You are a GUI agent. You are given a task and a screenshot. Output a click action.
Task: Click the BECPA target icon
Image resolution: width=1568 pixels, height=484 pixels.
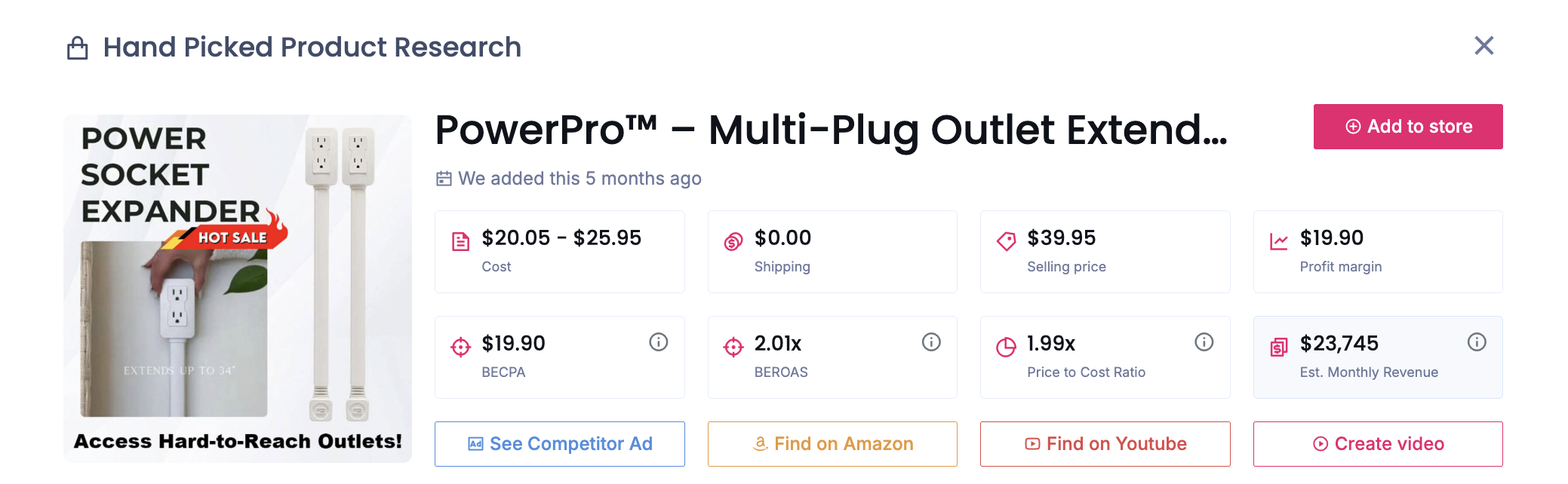(x=459, y=347)
